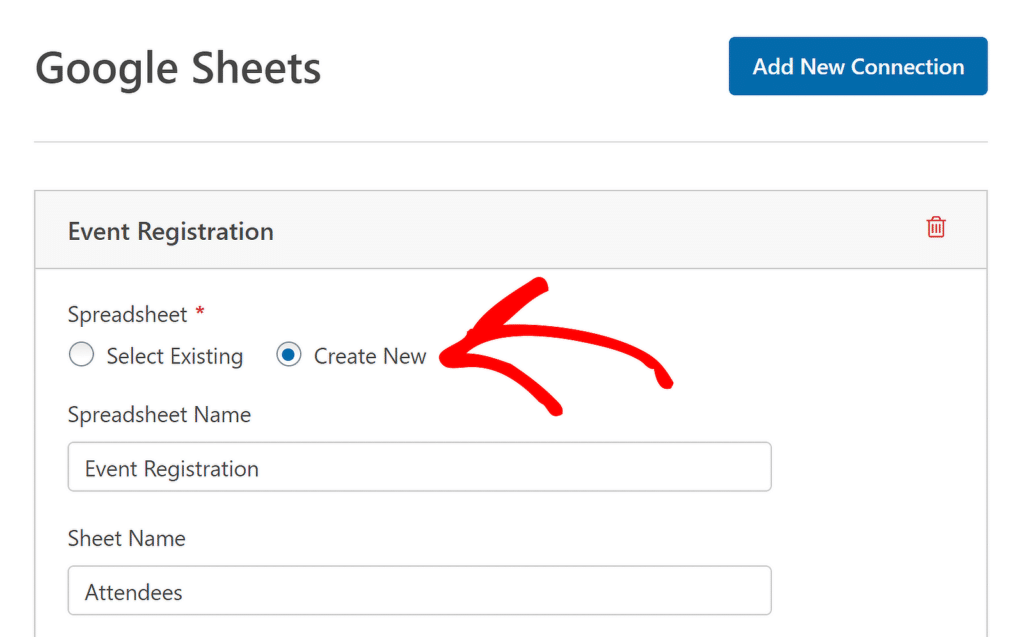The height and width of the screenshot is (637, 1024).
Task: Click the Event Registration connection title
Action: click(x=171, y=231)
